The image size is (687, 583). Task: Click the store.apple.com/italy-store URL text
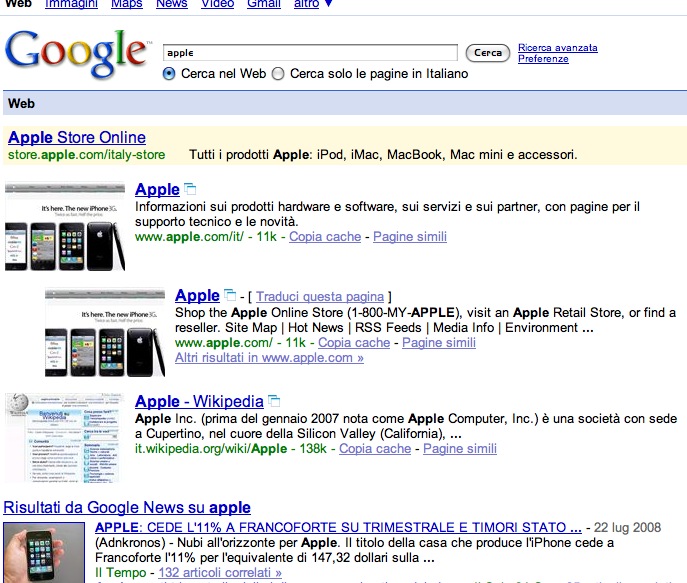pos(86,155)
